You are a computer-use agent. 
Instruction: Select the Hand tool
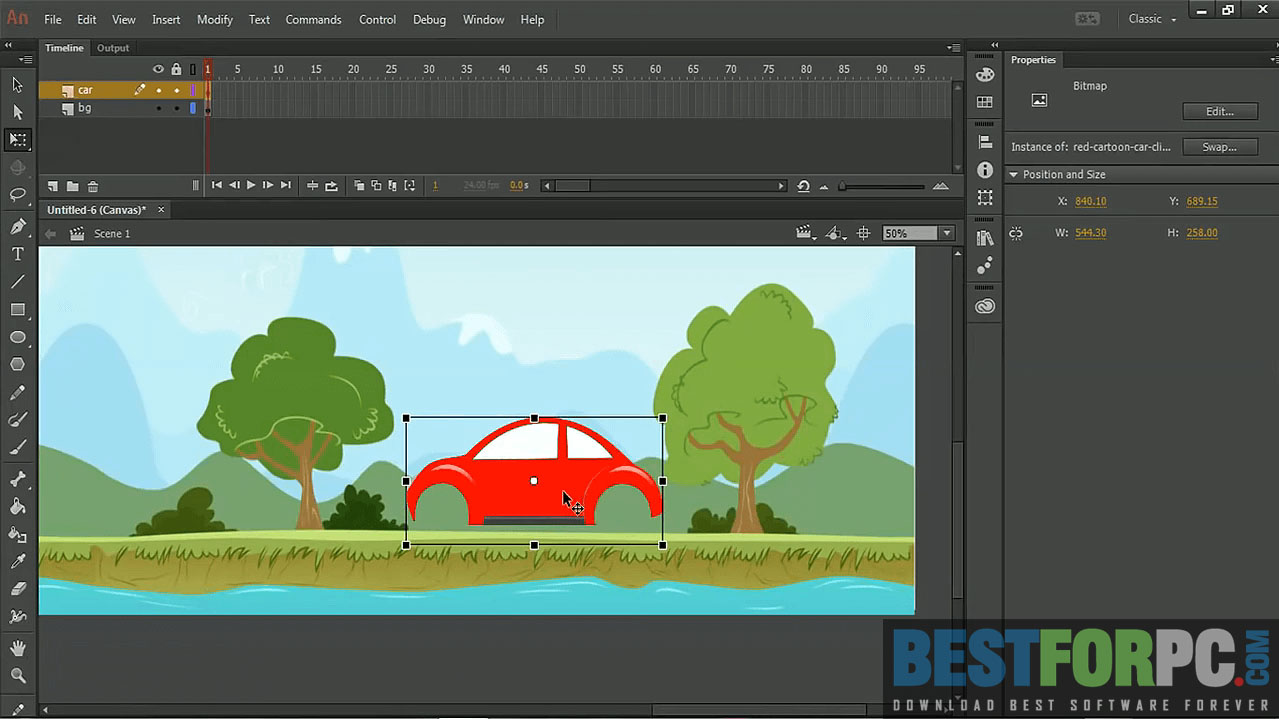click(x=17, y=650)
